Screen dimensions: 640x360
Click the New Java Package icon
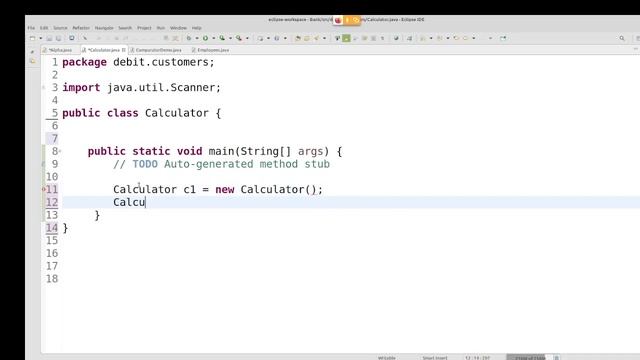260,38
